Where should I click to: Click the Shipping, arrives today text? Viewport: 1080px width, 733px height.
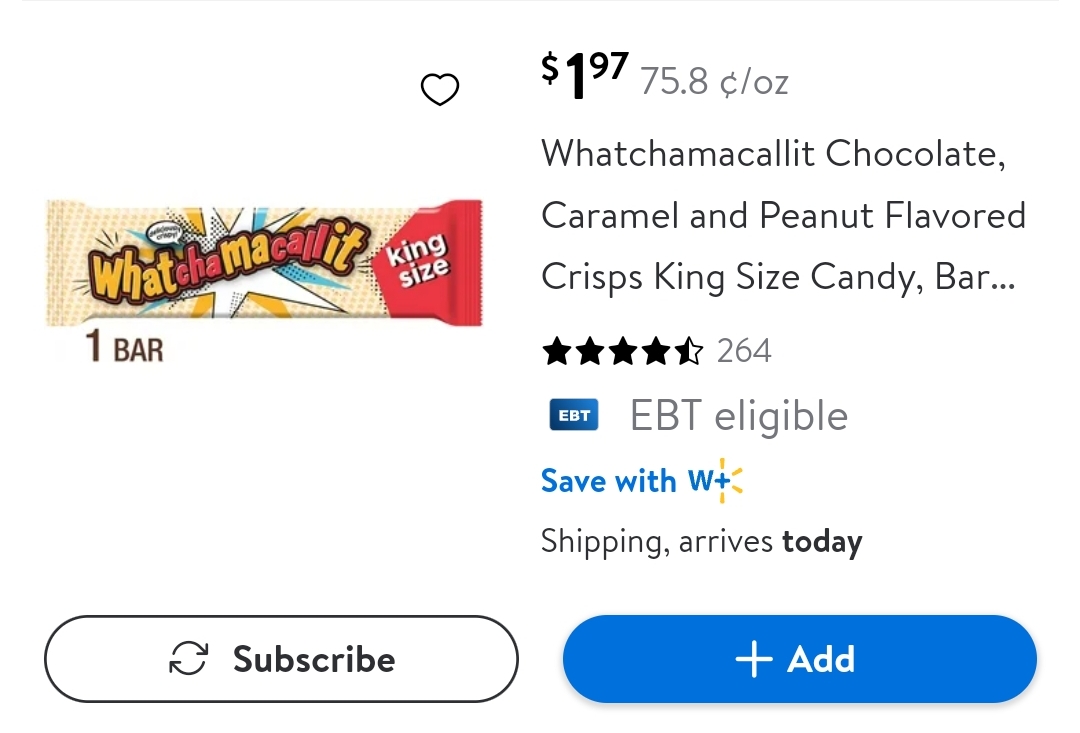click(x=701, y=541)
